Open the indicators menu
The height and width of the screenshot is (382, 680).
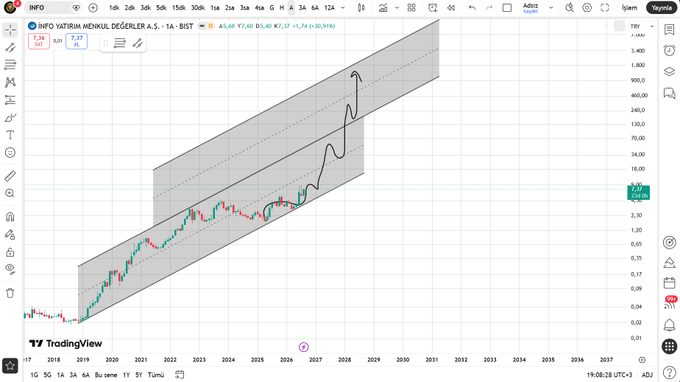pos(383,8)
